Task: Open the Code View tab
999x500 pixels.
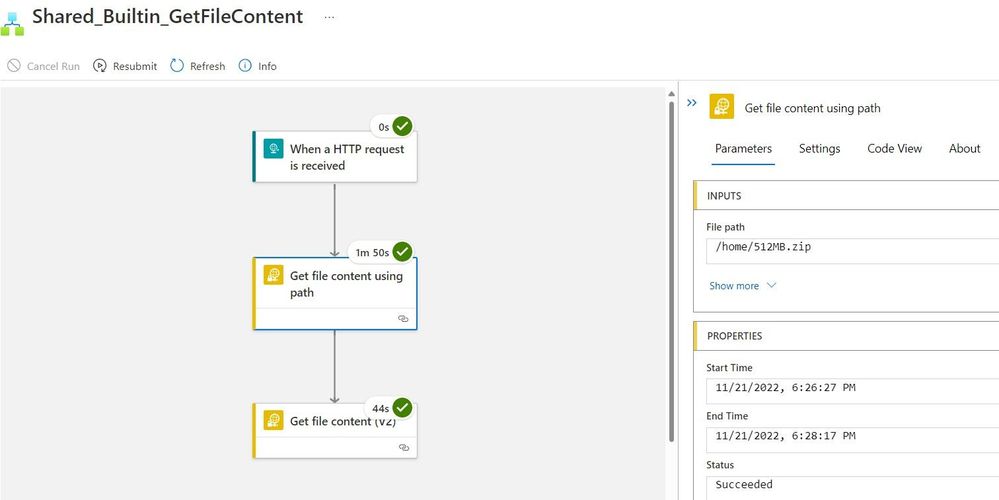Action: click(894, 149)
